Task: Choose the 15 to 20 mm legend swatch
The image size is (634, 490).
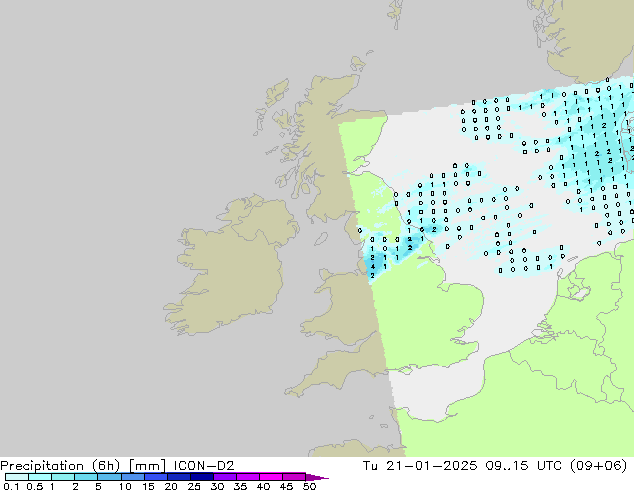Action: (x=155, y=477)
